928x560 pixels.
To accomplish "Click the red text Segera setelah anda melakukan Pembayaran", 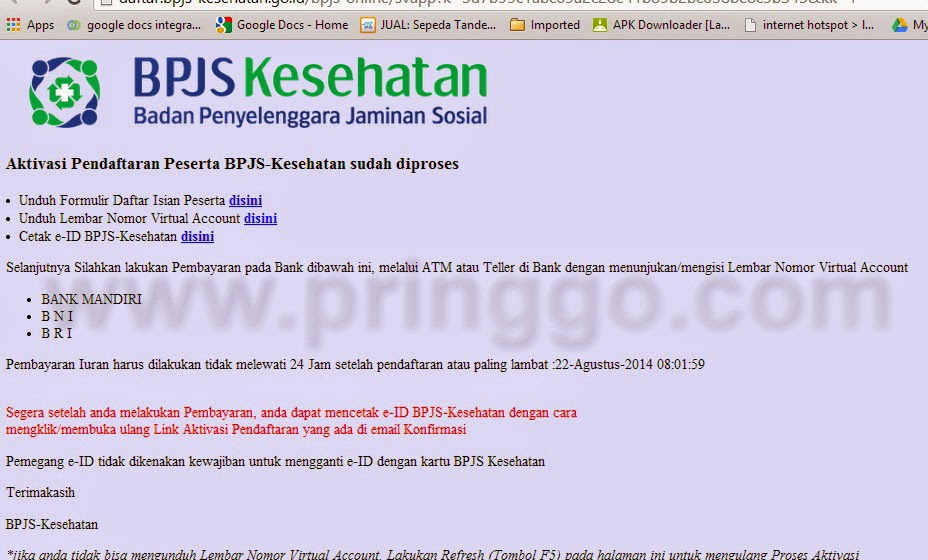I will click(130, 413).
